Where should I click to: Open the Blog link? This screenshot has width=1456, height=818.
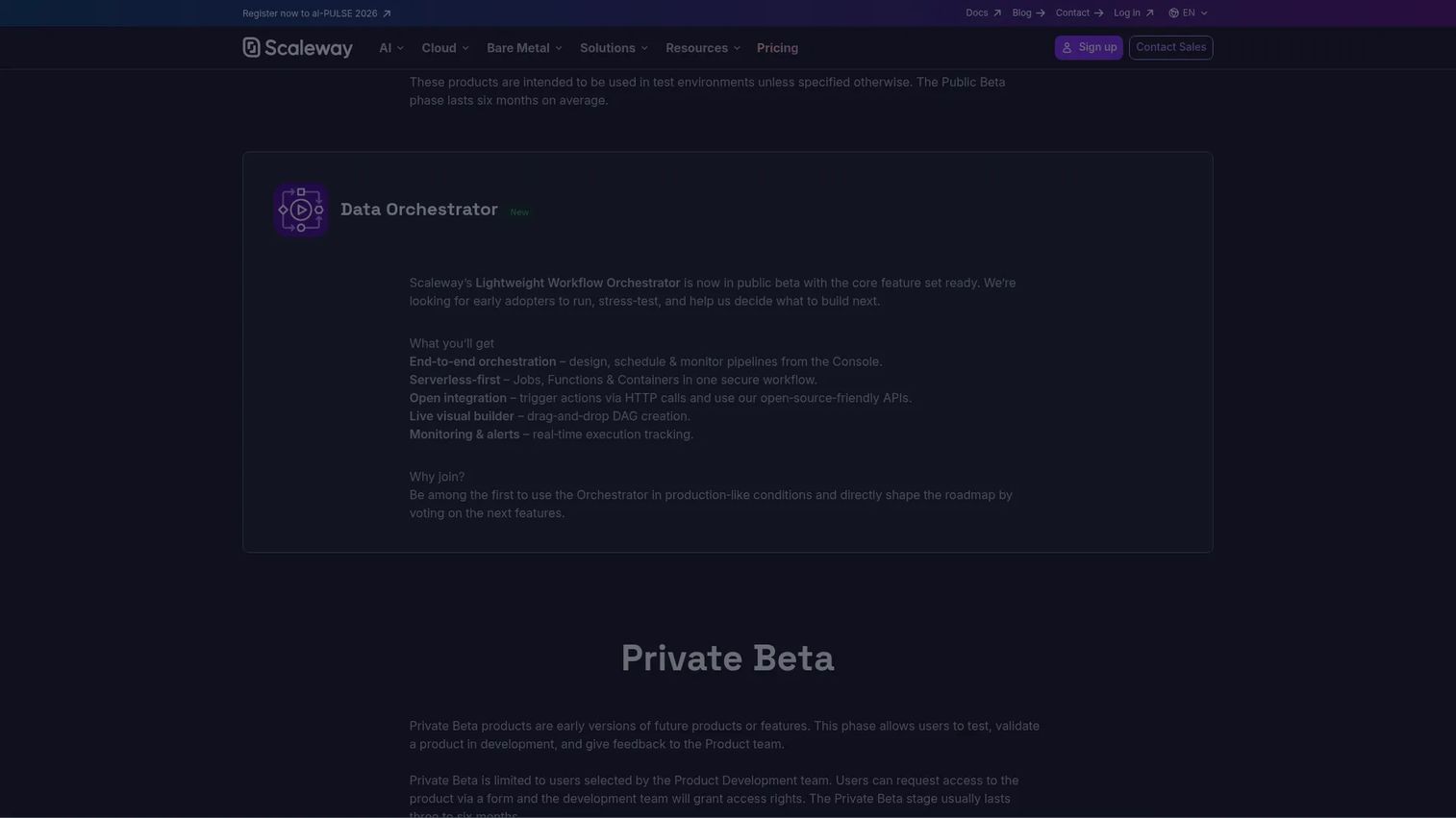[x=1028, y=13]
